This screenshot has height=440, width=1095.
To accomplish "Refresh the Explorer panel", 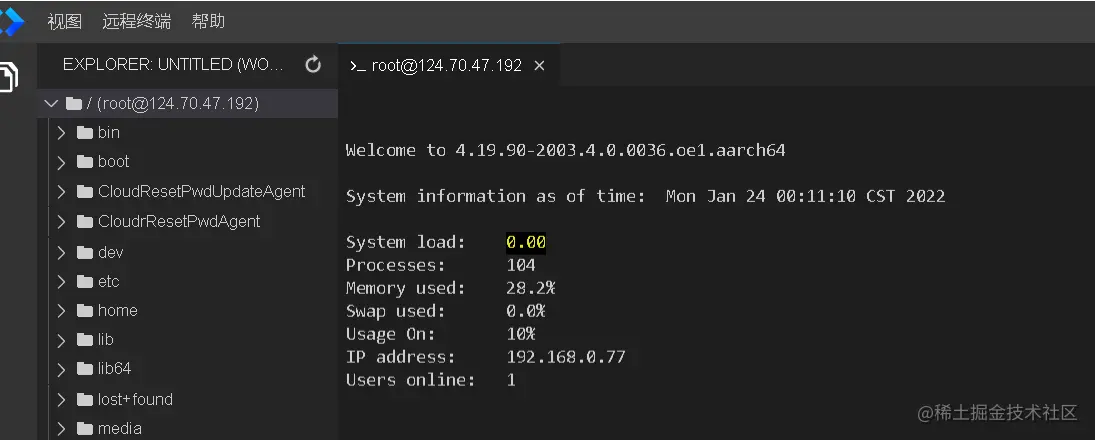I will click(x=313, y=65).
